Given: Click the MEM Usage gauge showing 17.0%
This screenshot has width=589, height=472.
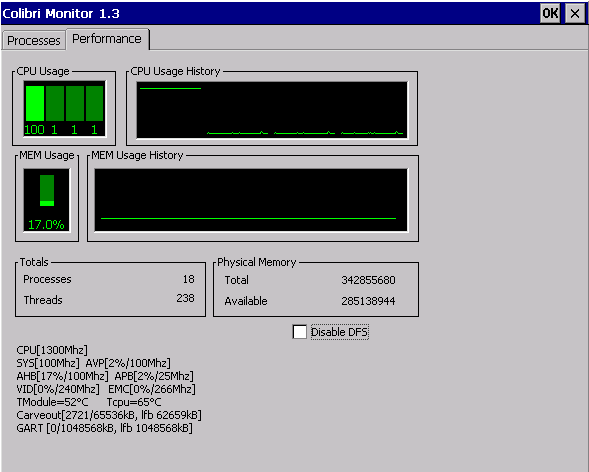Looking at the screenshot, I should point(47,200).
